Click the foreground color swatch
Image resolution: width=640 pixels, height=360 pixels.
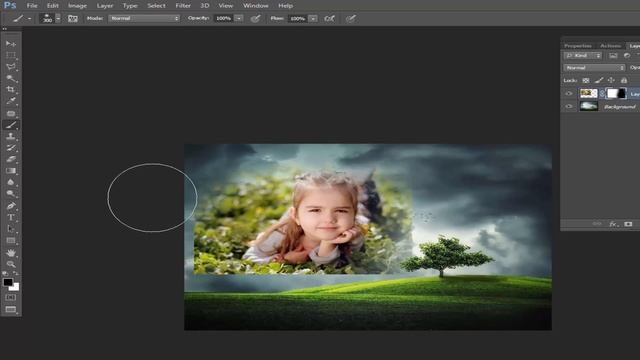click(7, 282)
